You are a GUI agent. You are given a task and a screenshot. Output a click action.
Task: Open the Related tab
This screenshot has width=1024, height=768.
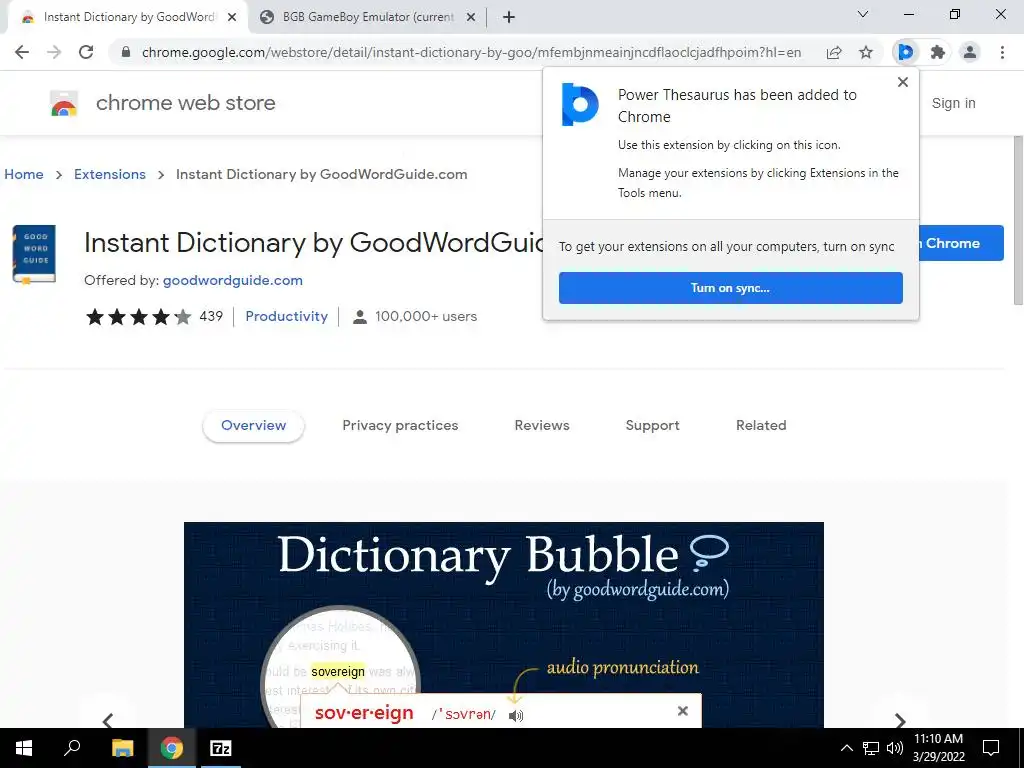point(761,426)
